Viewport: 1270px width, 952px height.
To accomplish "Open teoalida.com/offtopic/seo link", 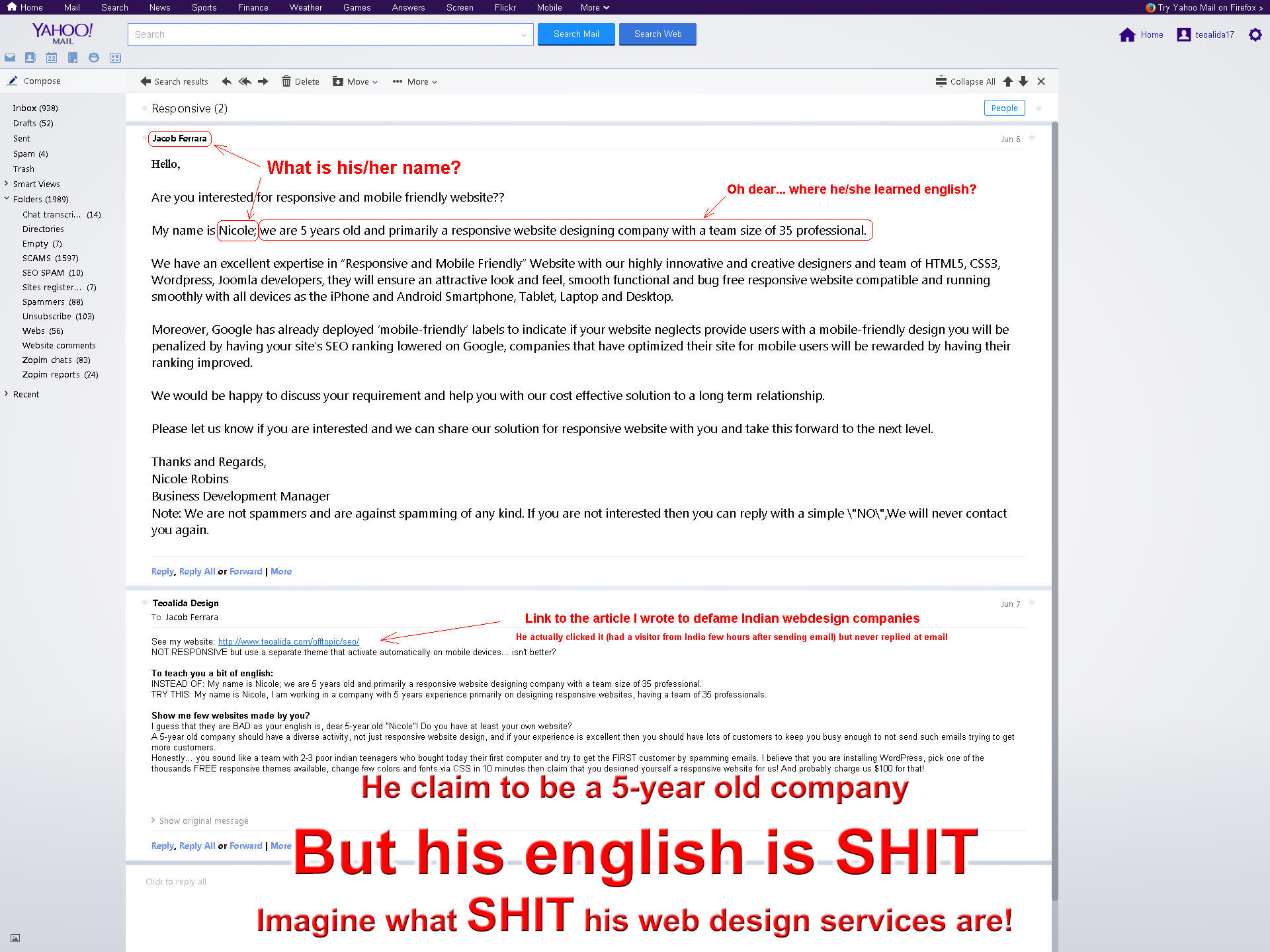I will coord(288,641).
